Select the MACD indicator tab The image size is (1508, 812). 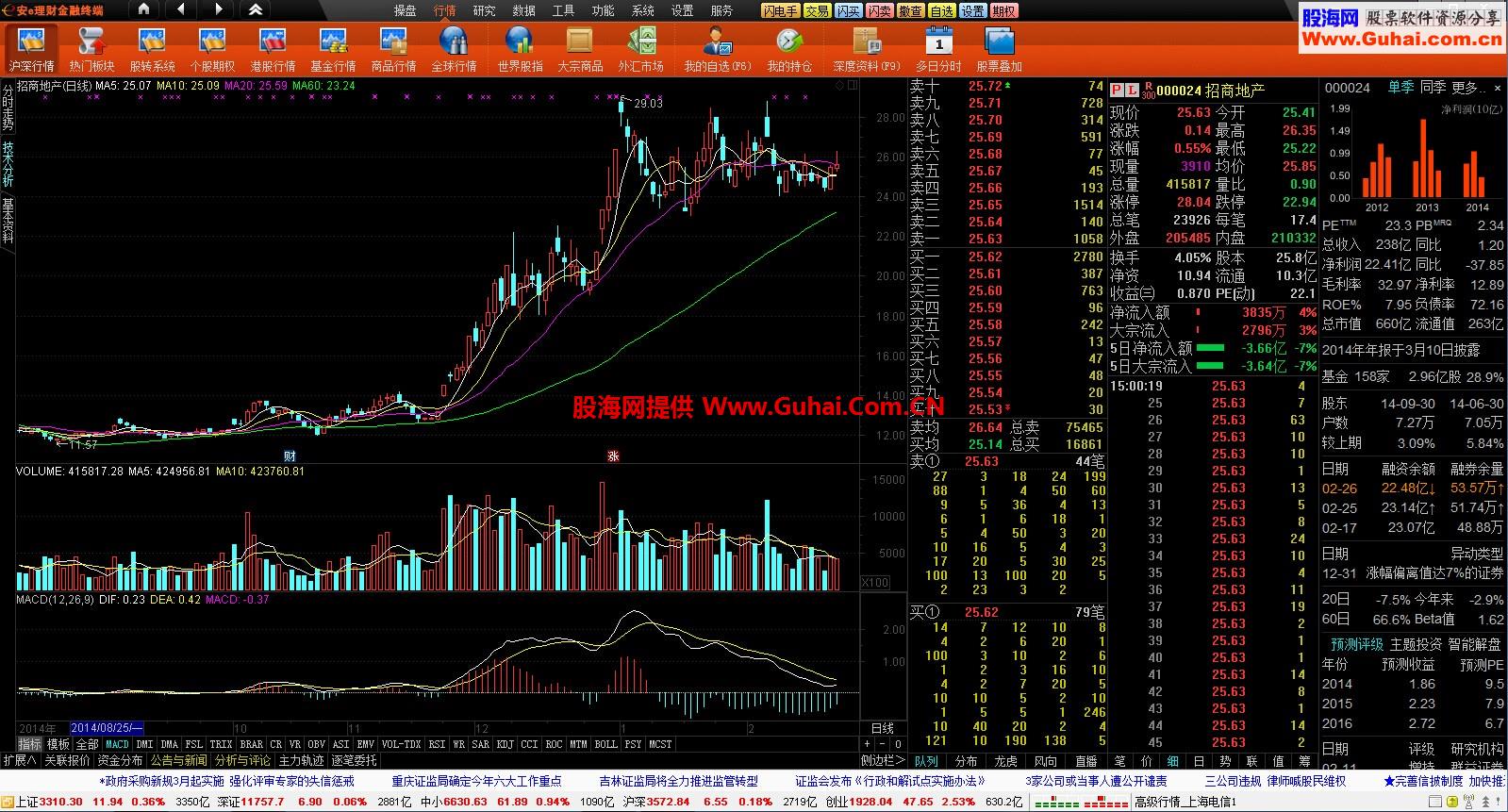pyautogui.click(x=117, y=744)
